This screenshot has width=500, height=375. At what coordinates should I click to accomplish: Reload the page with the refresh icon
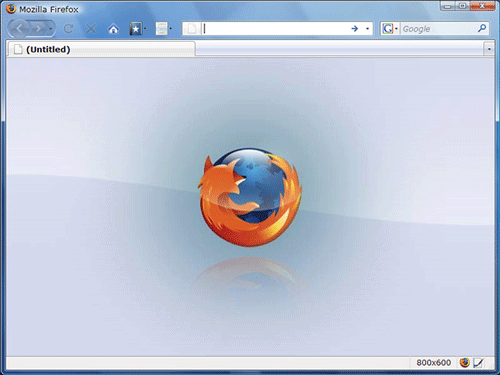(69, 29)
